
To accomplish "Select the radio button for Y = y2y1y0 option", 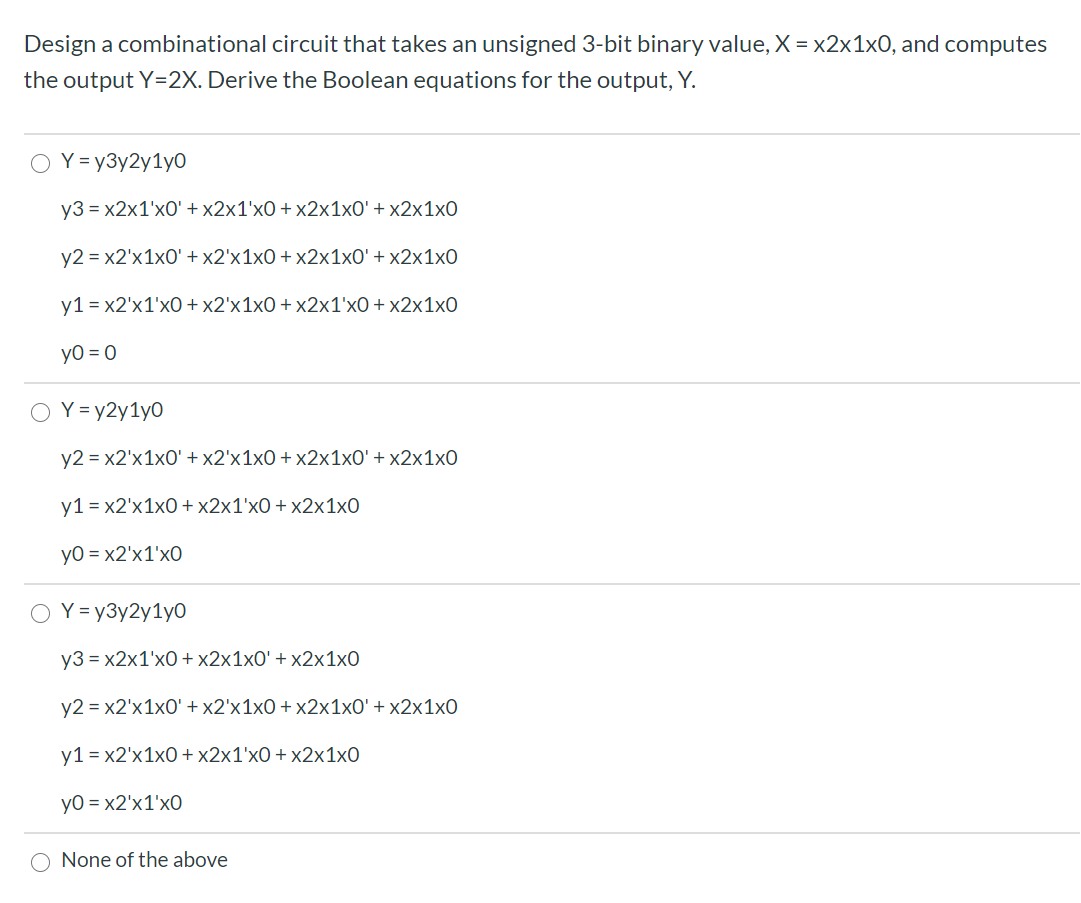I will click(40, 411).
